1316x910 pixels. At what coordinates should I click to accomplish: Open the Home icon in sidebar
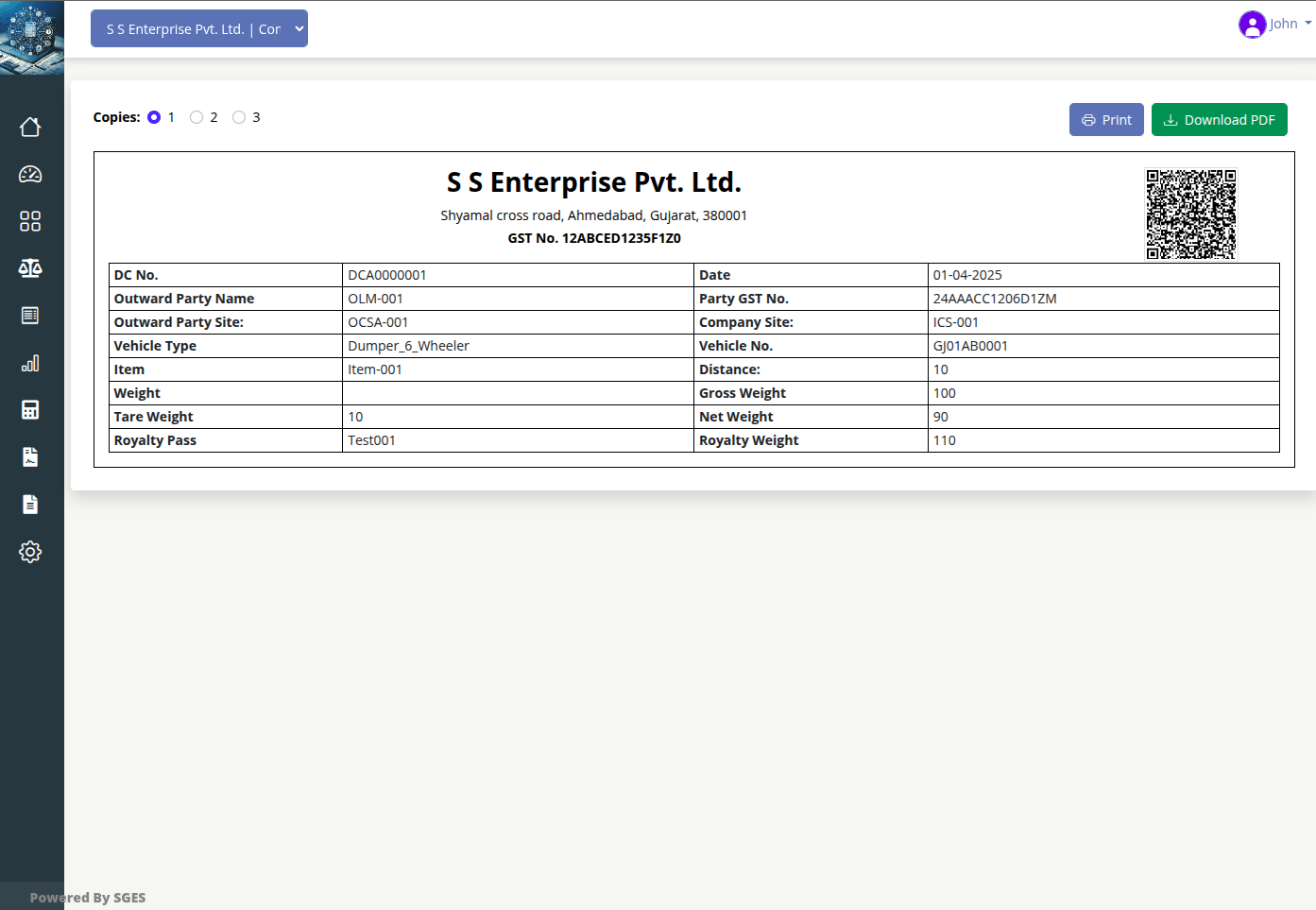[x=30, y=127]
